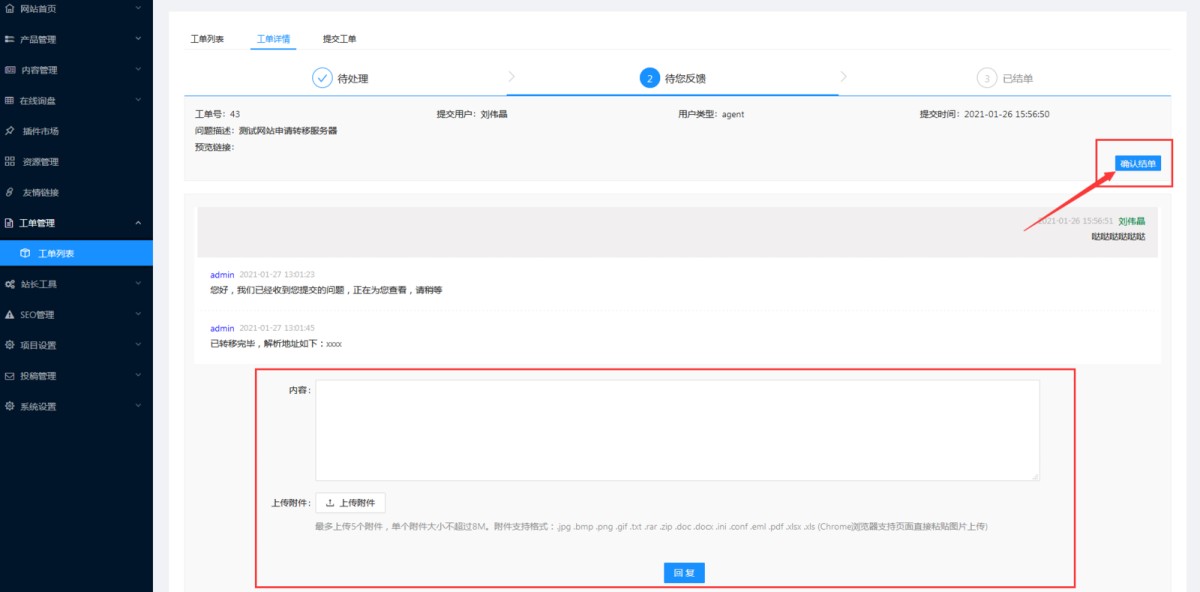
Task: Click the step 3 已结单 circle
Action: click(x=986, y=78)
